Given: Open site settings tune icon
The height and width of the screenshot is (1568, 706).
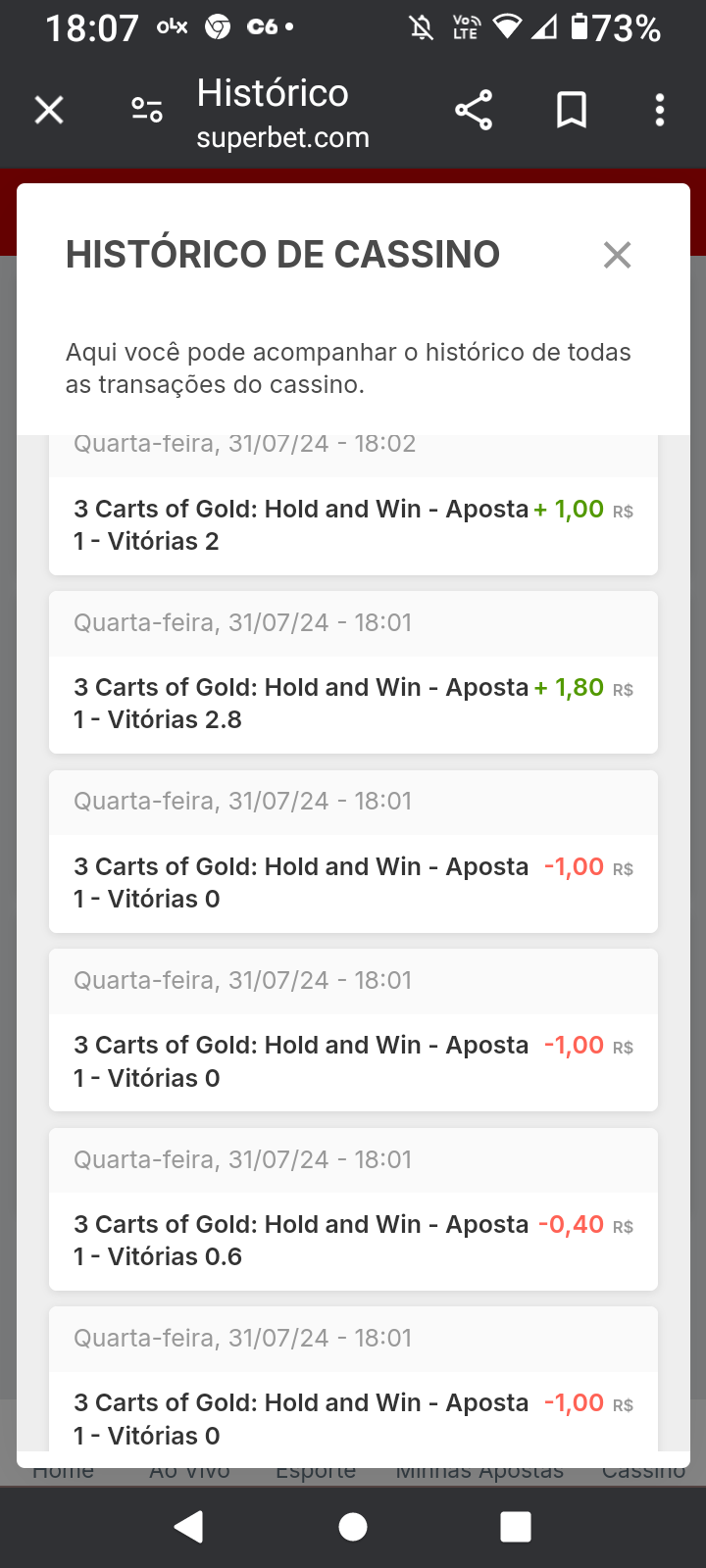Looking at the screenshot, I should click(147, 110).
